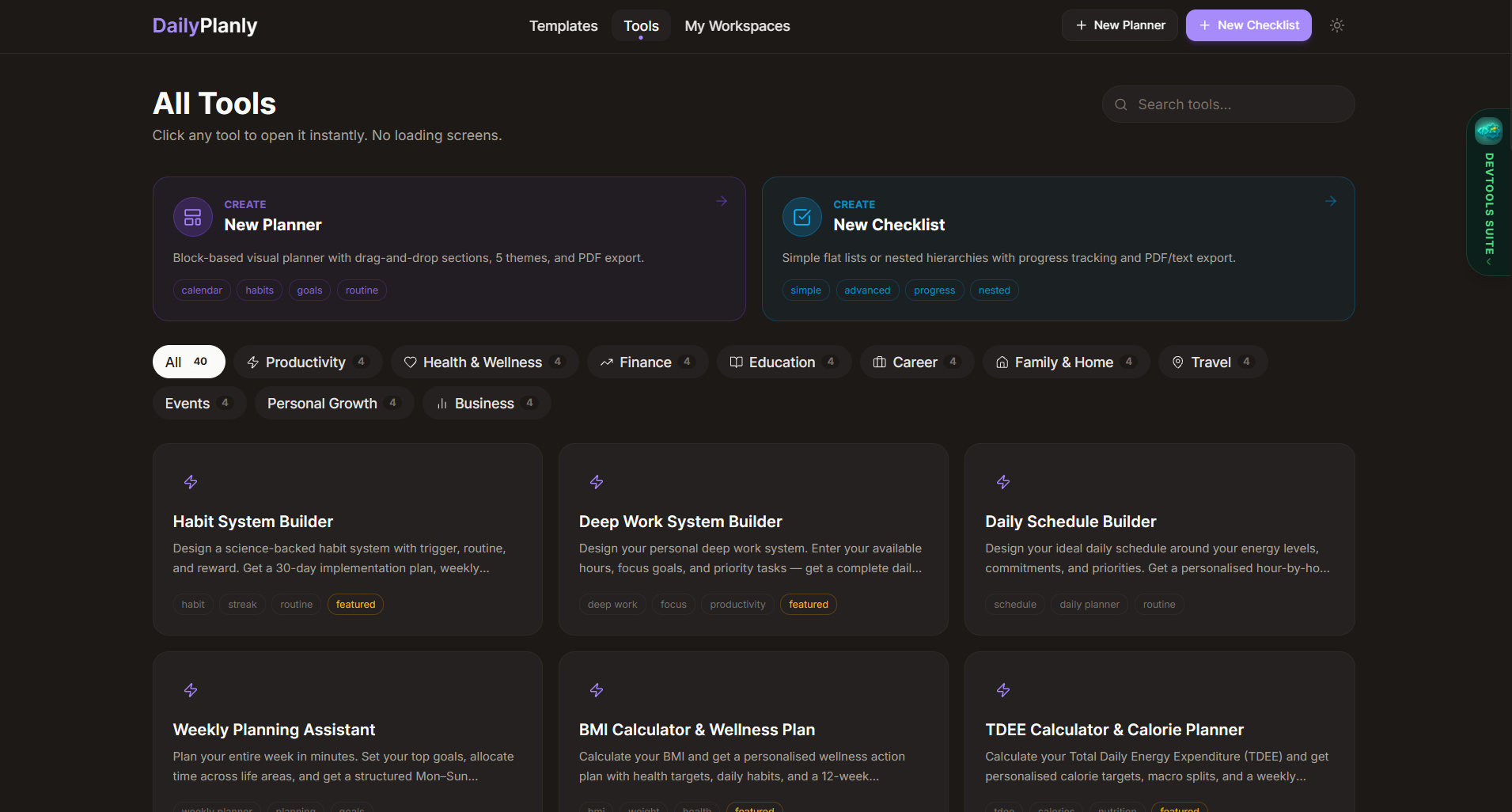Open the Tools nav item
This screenshot has height=812, width=1512.
[x=641, y=25]
